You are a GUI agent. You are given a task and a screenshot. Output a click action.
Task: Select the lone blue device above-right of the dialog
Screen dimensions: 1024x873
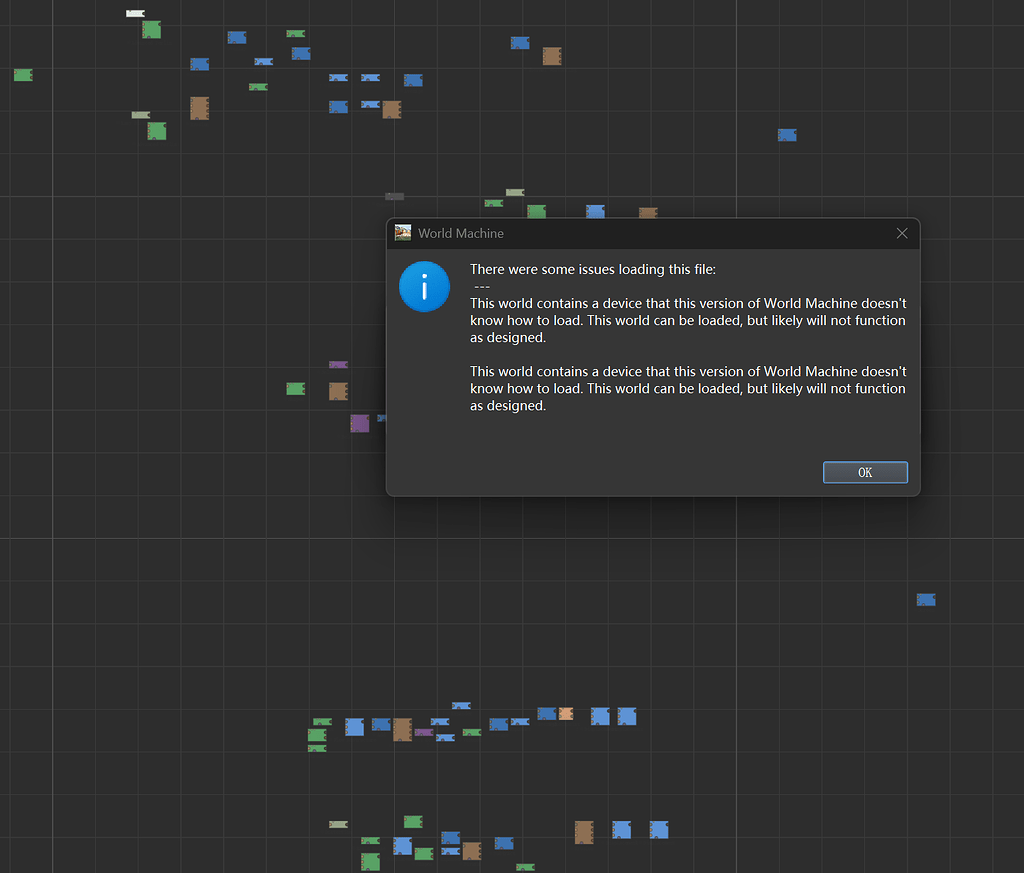[x=787, y=135]
